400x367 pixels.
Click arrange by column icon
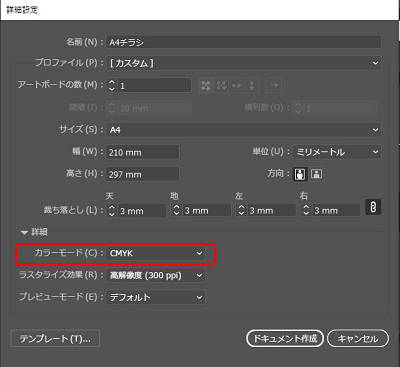[252, 86]
